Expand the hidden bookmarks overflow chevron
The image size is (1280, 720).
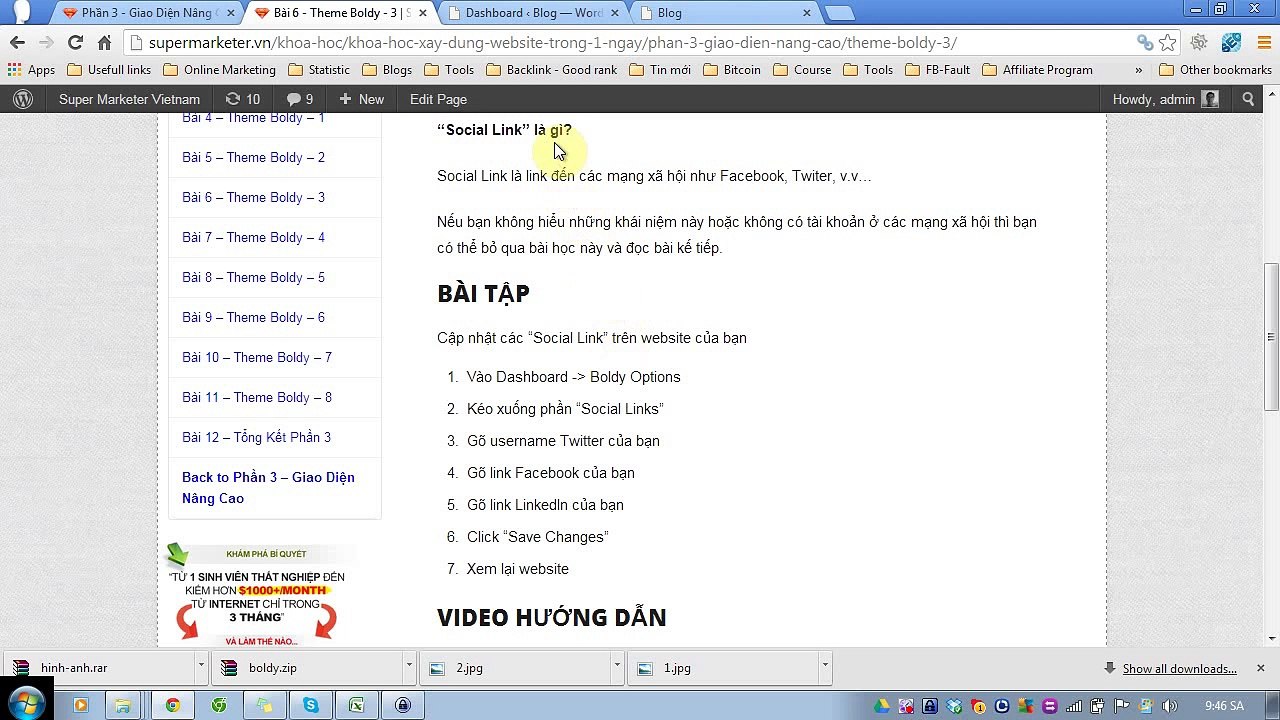pos(1138,70)
